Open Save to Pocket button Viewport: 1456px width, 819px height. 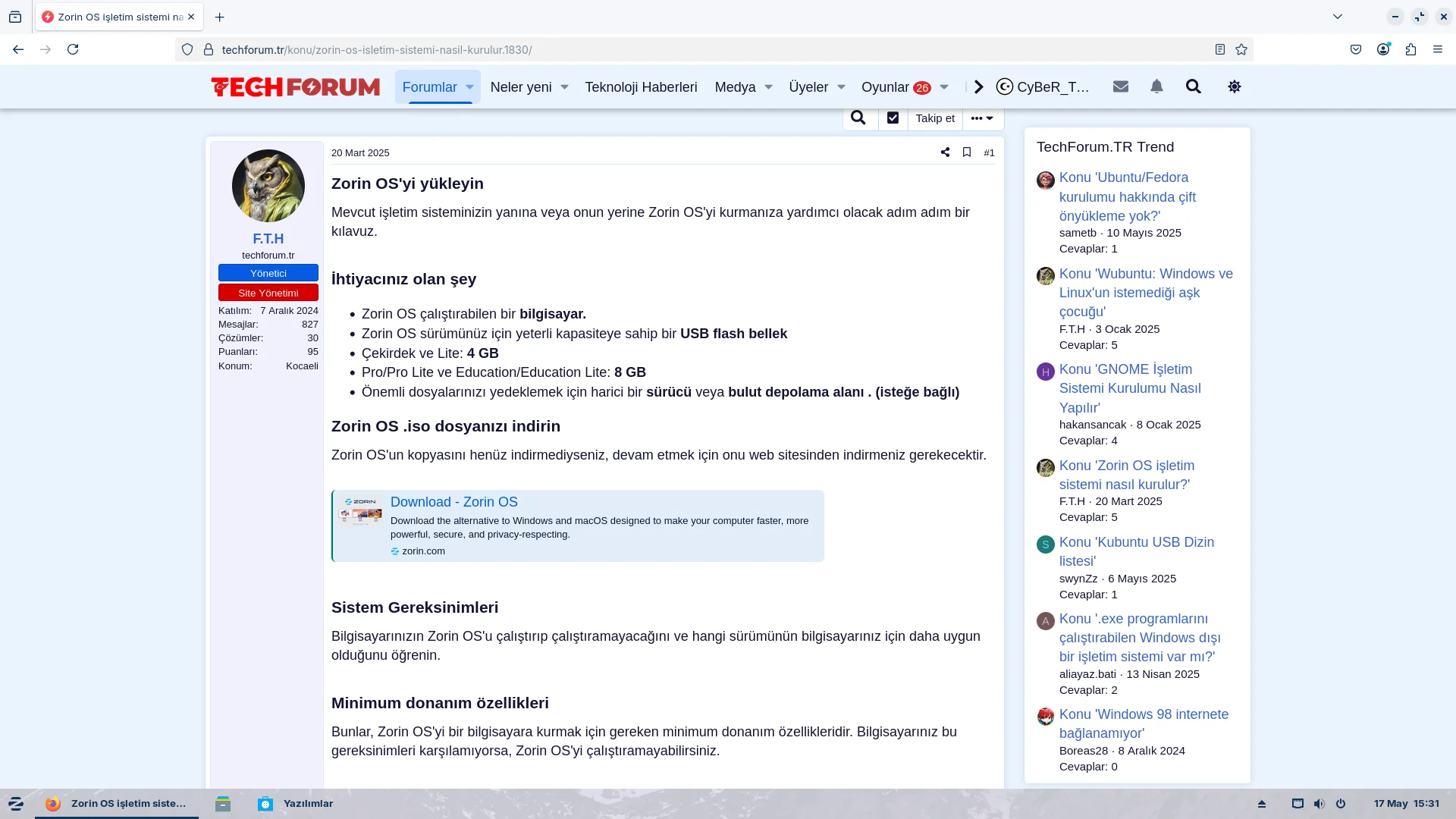1356,49
